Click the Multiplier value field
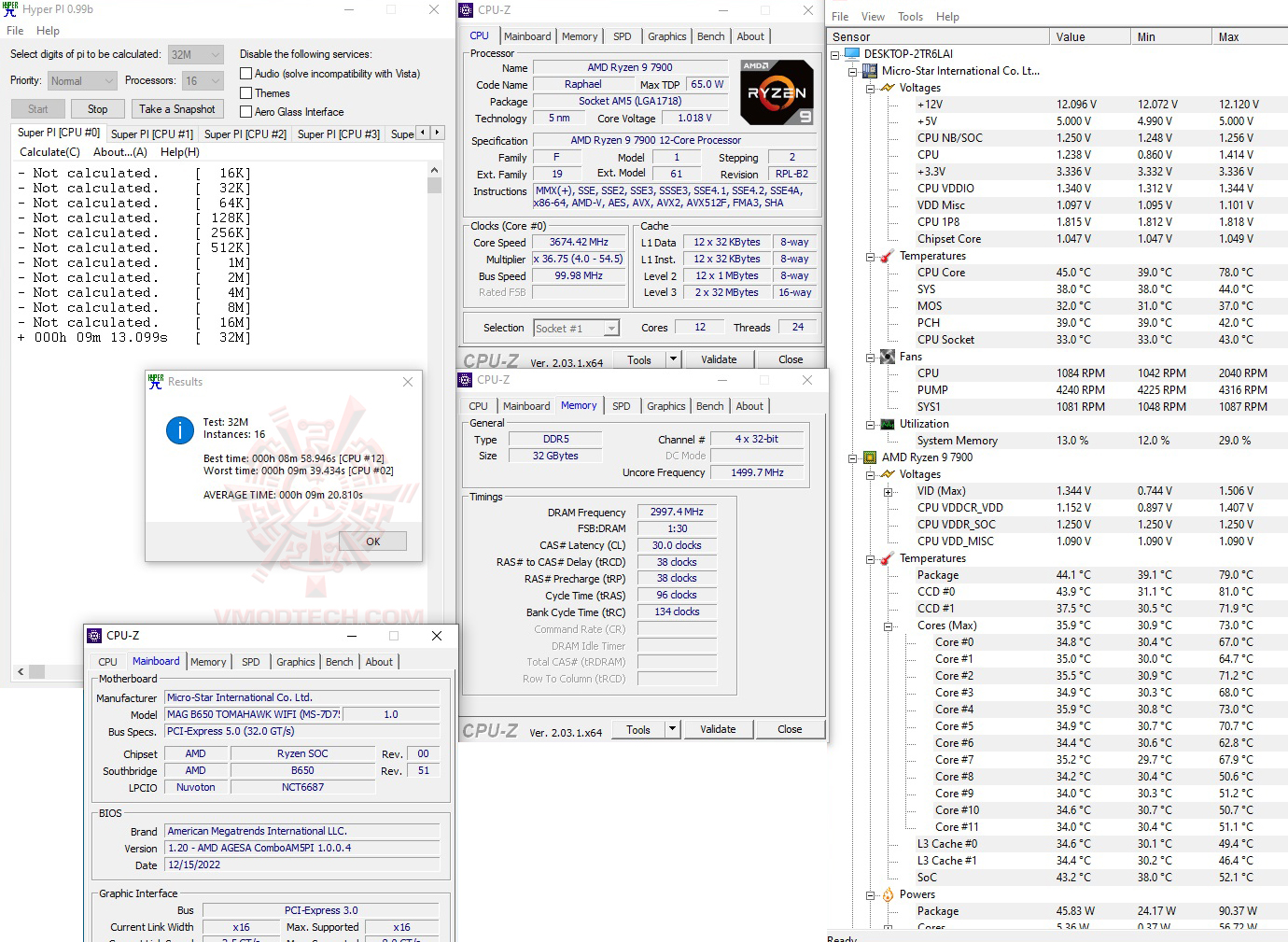The width and height of the screenshot is (1288, 942). (x=579, y=260)
